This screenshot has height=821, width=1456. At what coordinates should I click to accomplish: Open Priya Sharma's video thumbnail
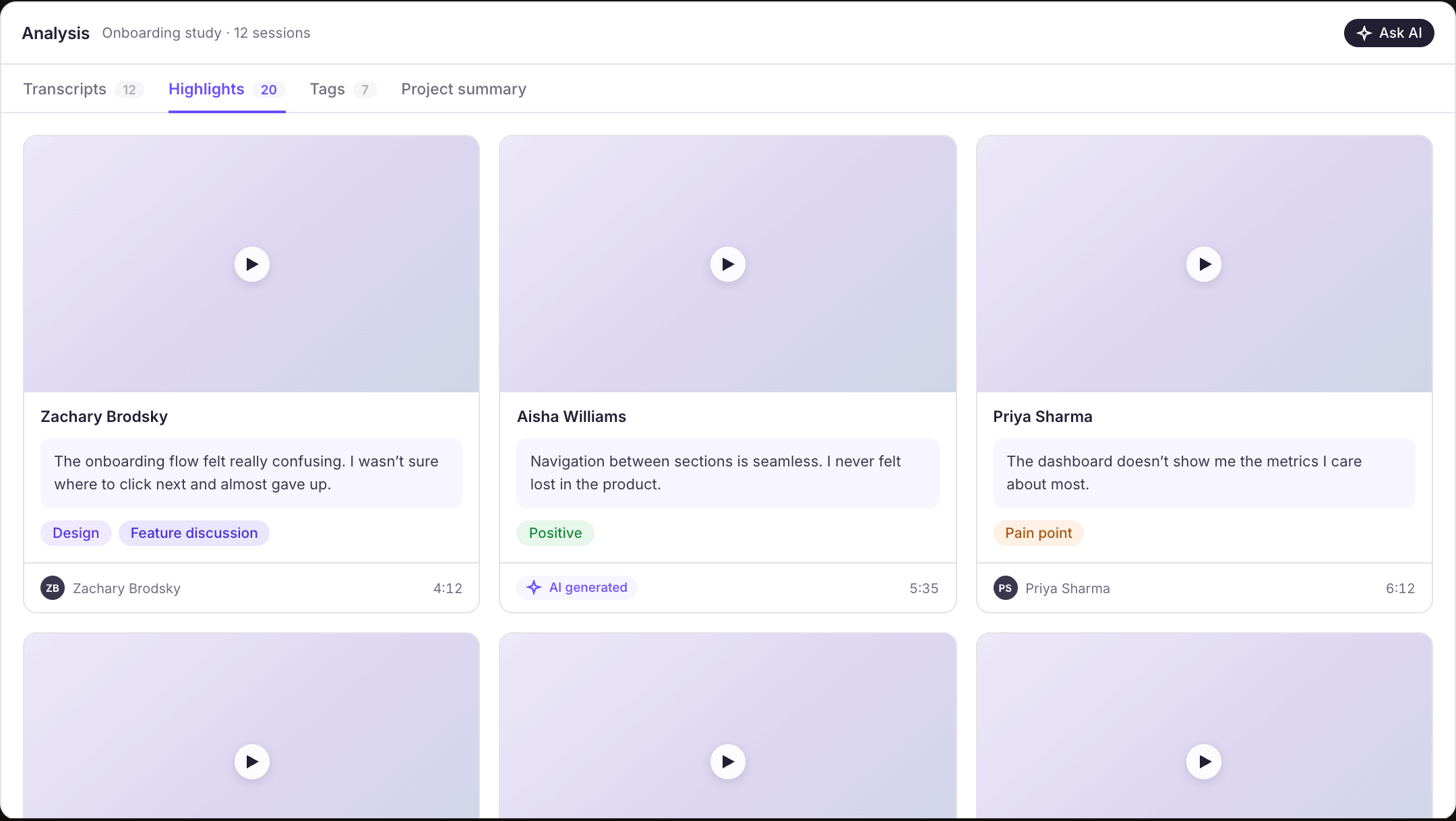pyautogui.click(x=1204, y=264)
